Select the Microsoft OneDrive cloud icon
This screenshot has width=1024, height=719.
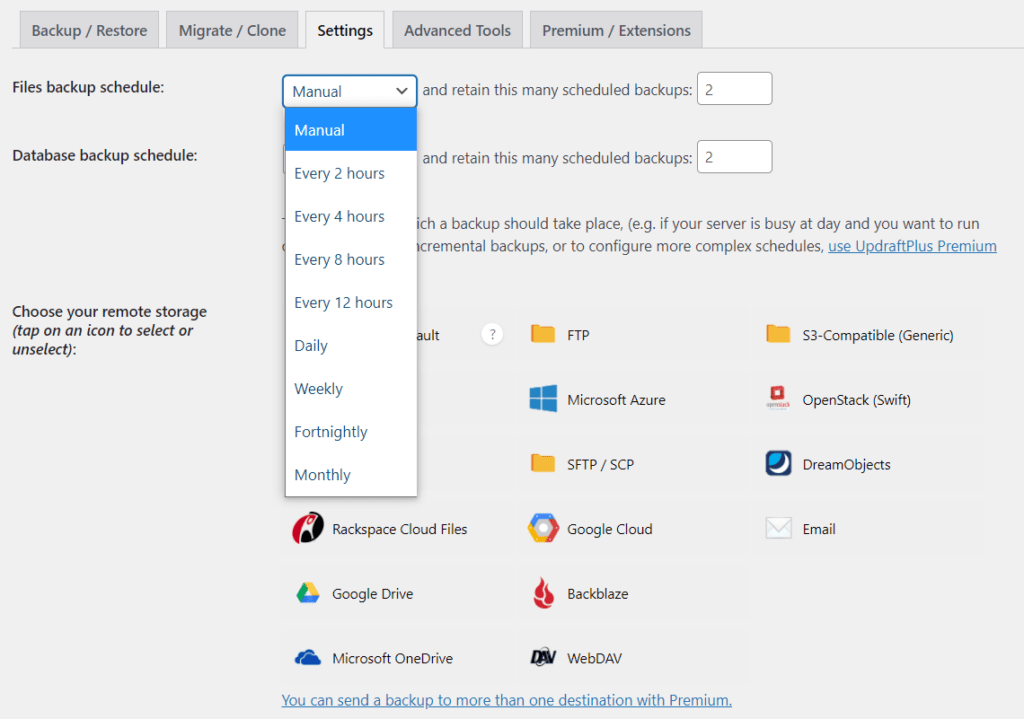click(x=308, y=658)
